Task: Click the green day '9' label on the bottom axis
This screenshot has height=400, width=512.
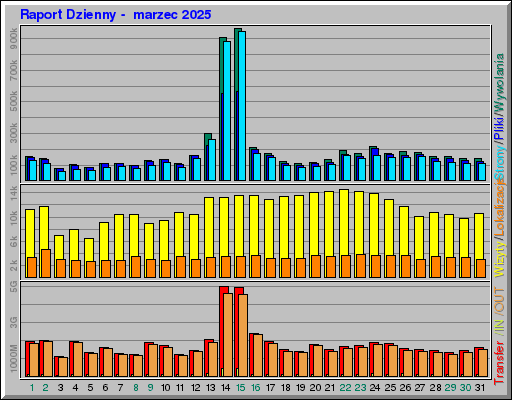Action: tap(151, 388)
